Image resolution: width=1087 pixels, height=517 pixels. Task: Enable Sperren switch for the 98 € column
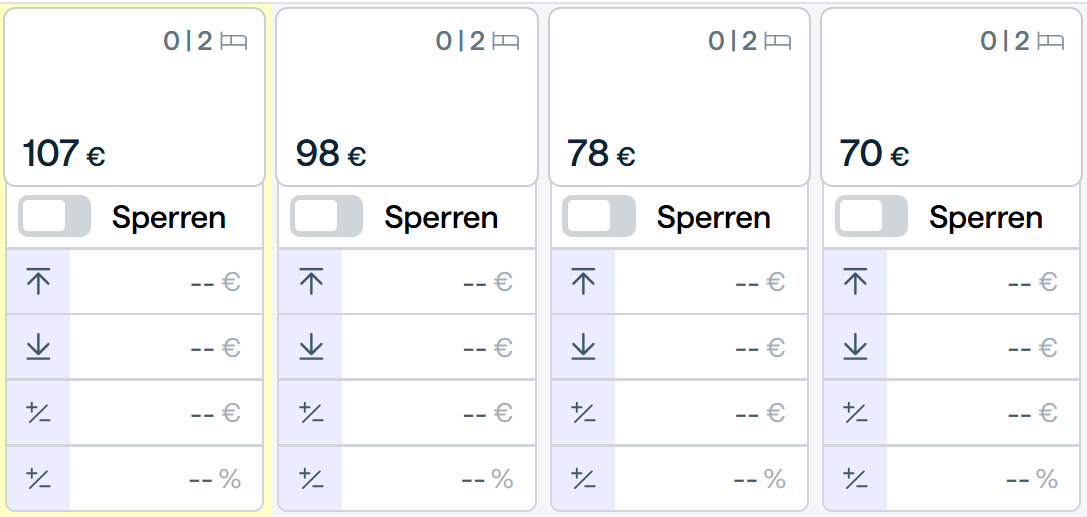click(327, 216)
